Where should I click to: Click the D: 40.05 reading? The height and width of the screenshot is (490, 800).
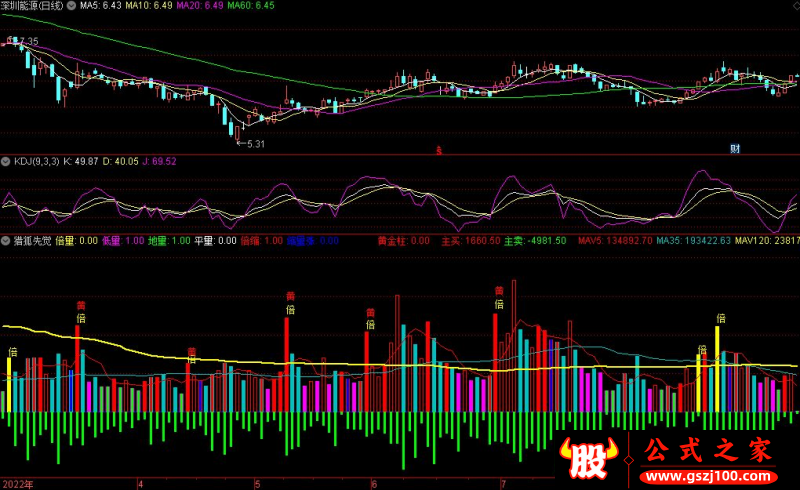point(120,162)
